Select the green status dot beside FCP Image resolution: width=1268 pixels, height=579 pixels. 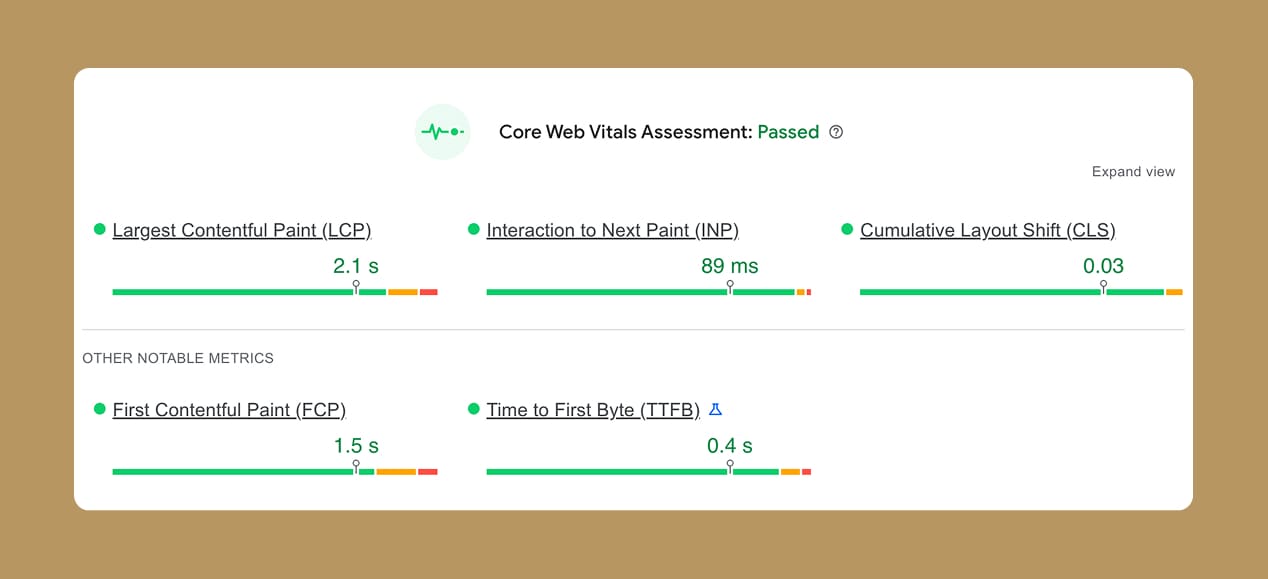click(x=99, y=409)
